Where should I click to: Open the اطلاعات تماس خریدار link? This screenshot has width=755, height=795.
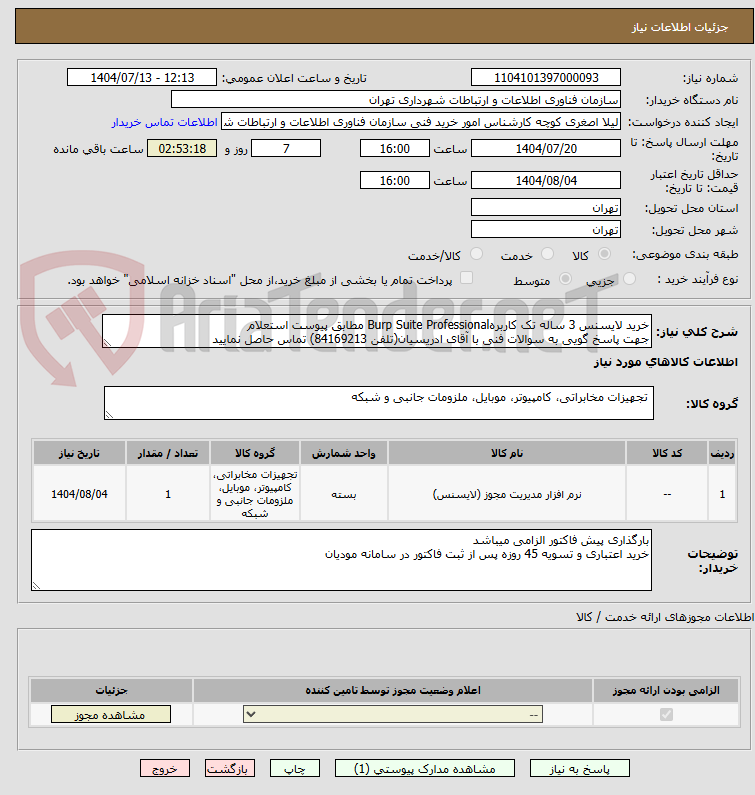coord(165,122)
